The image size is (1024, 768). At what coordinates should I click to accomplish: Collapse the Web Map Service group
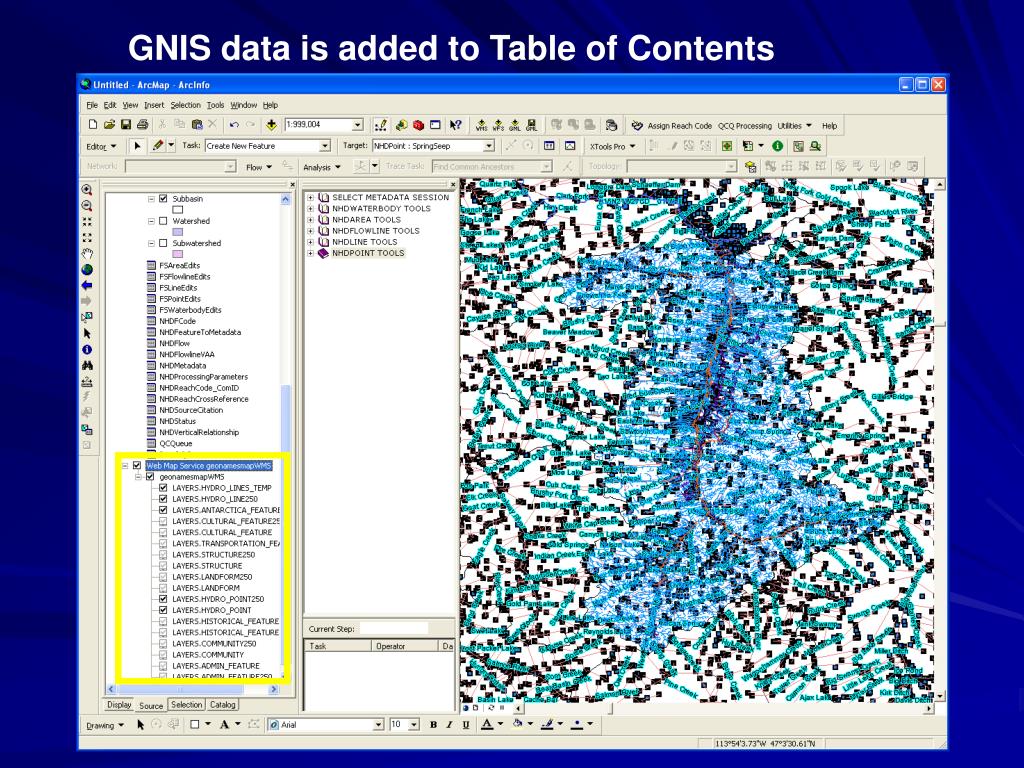[x=125, y=466]
